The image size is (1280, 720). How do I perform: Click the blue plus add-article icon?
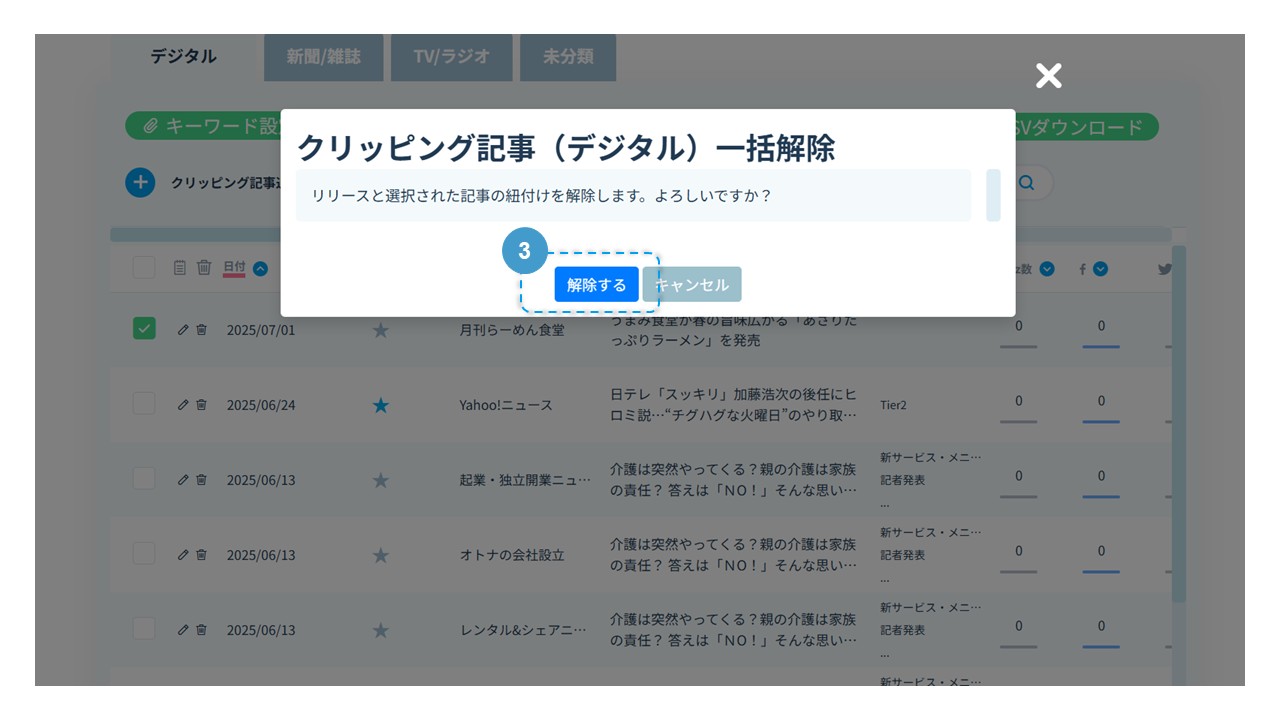[x=140, y=183]
